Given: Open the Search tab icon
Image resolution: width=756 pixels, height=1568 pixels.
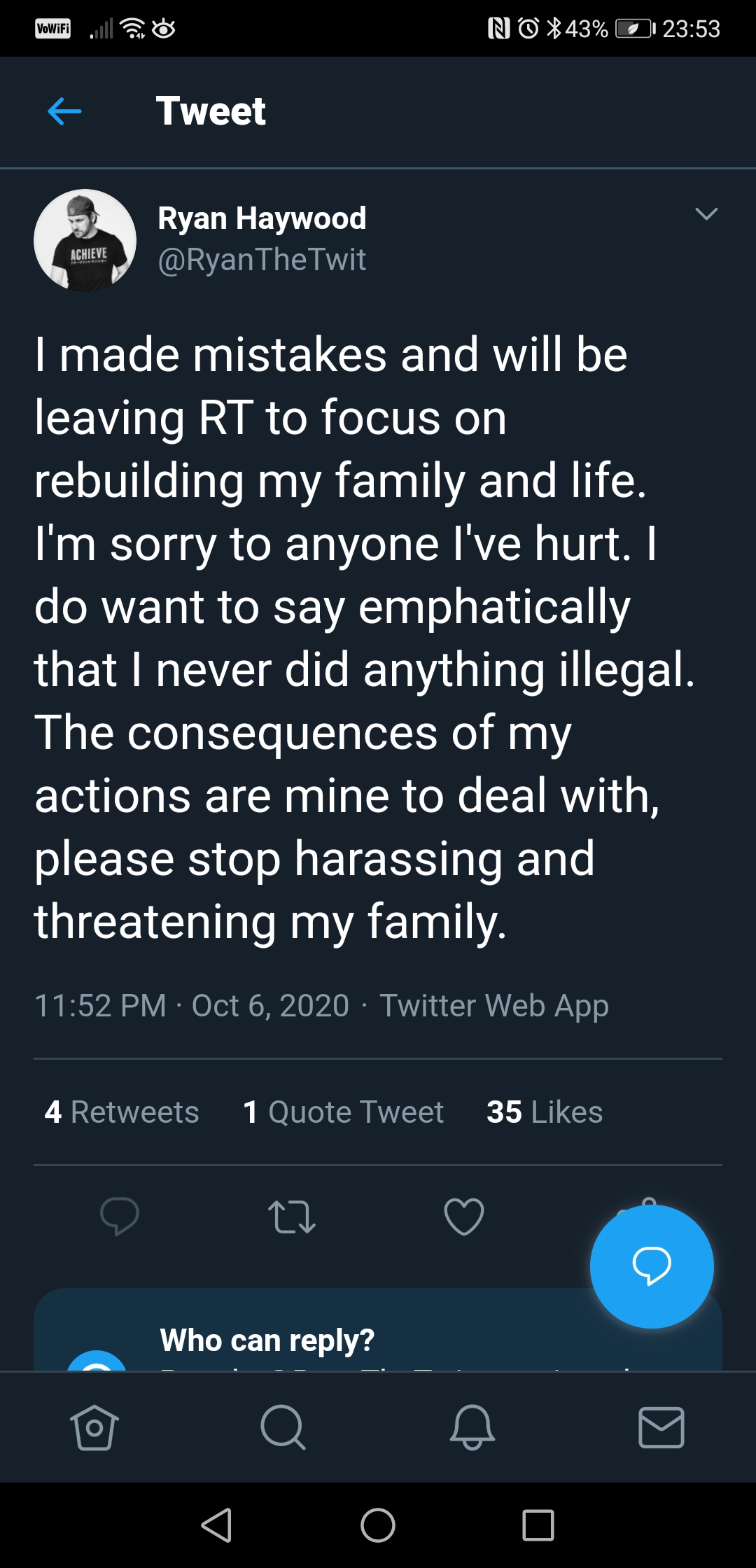Looking at the screenshot, I should 283,1427.
